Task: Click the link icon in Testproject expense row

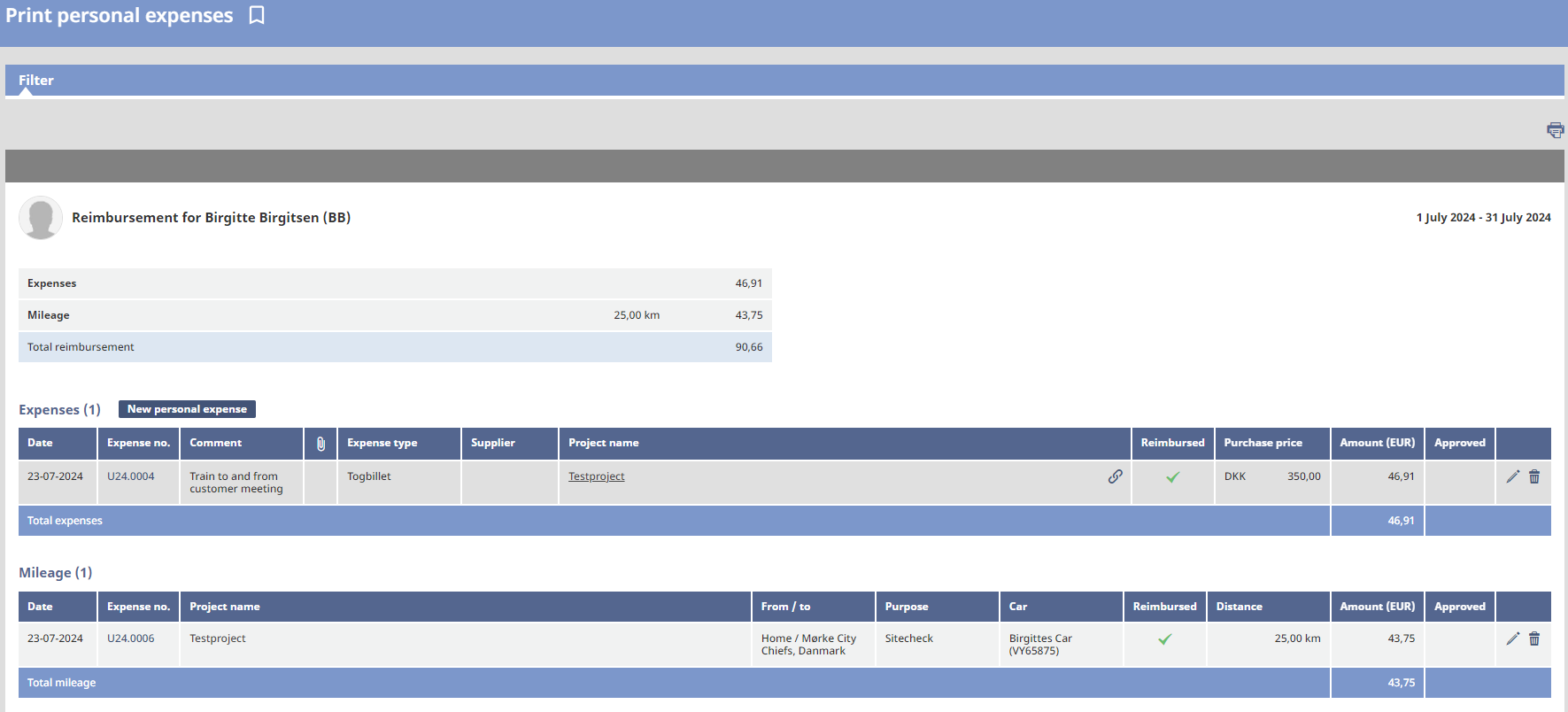Action: pos(1115,476)
